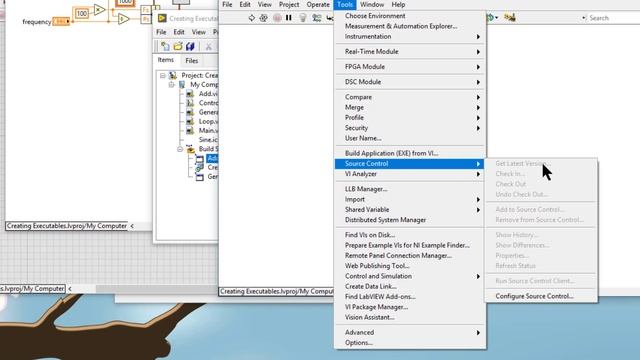
Task: Click the Project root icon in the tree
Action: [173, 76]
